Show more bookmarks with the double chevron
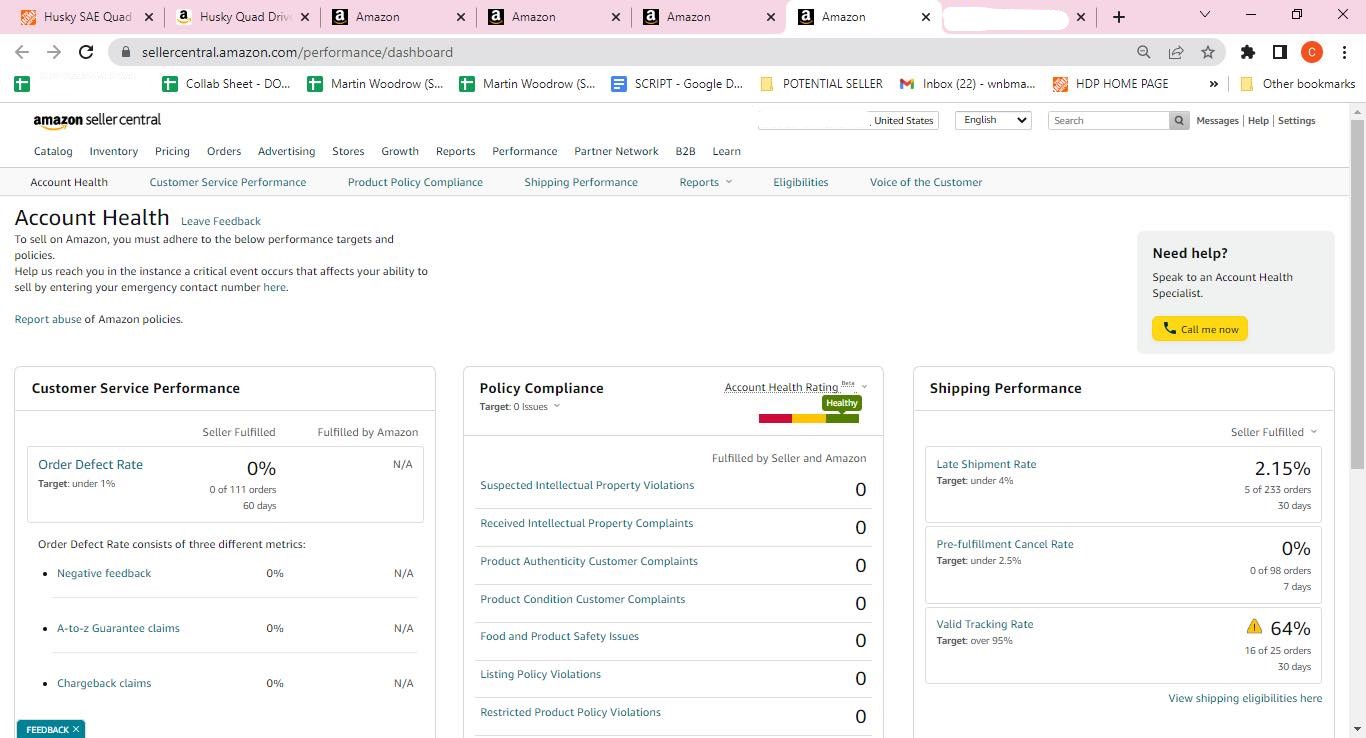The width and height of the screenshot is (1366, 738). (x=1213, y=84)
